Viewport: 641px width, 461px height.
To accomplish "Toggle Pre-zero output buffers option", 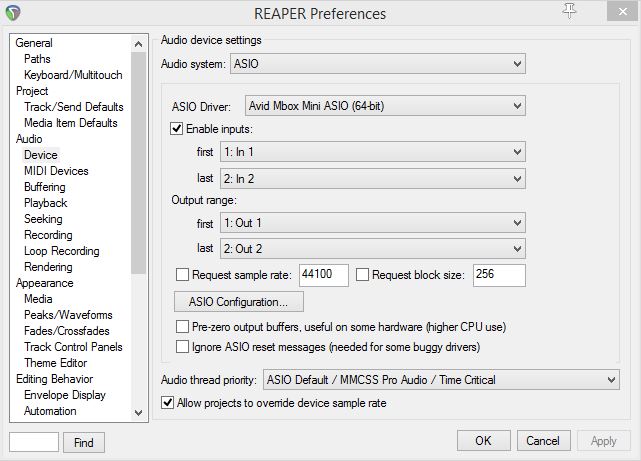I will [x=182, y=327].
